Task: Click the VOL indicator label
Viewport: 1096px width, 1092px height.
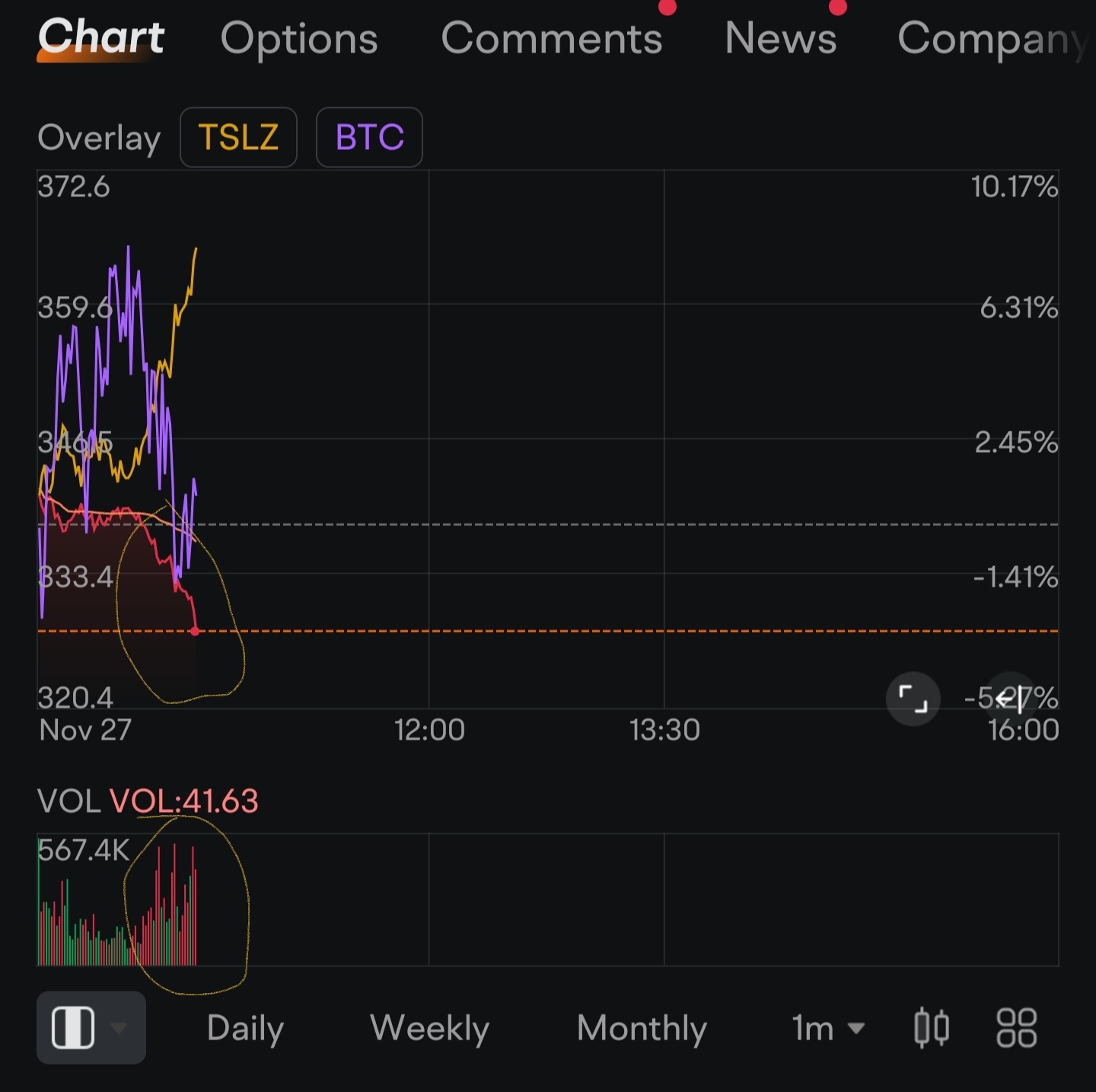Action: (x=68, y=801)
